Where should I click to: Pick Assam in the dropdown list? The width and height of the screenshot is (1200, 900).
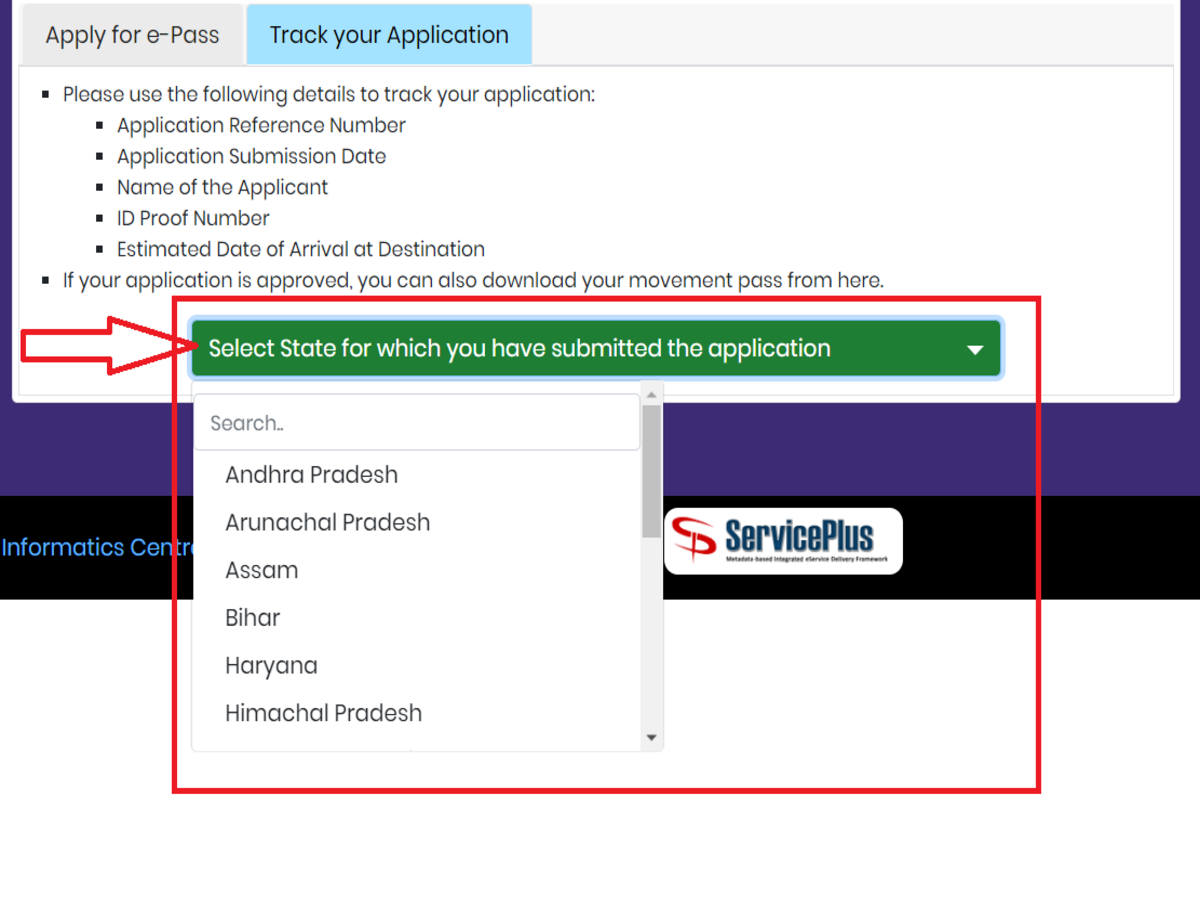(262, 571)
